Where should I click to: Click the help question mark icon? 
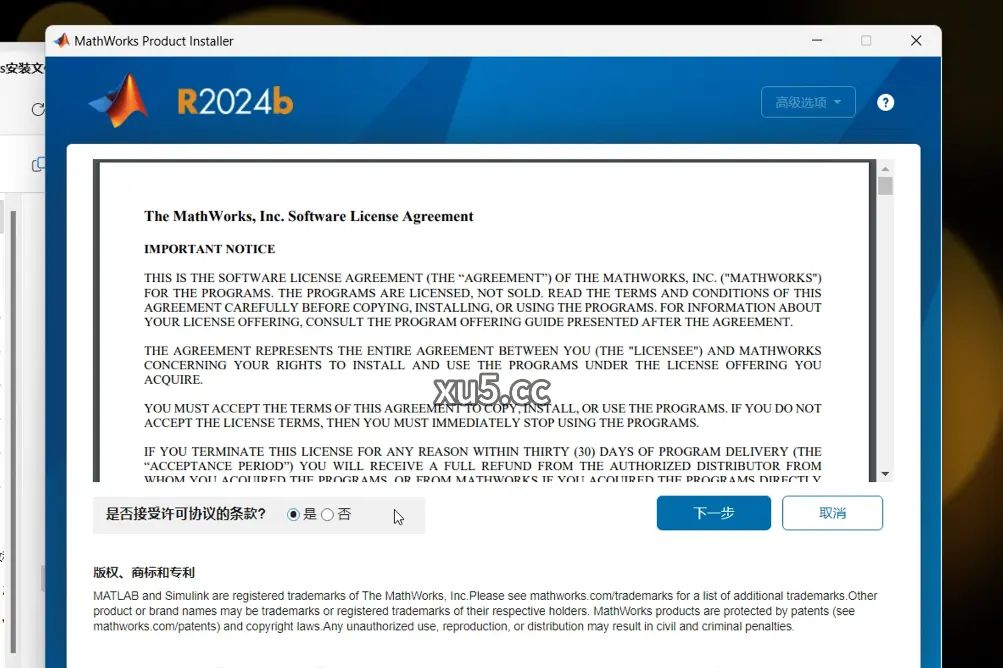pos(885,101)
